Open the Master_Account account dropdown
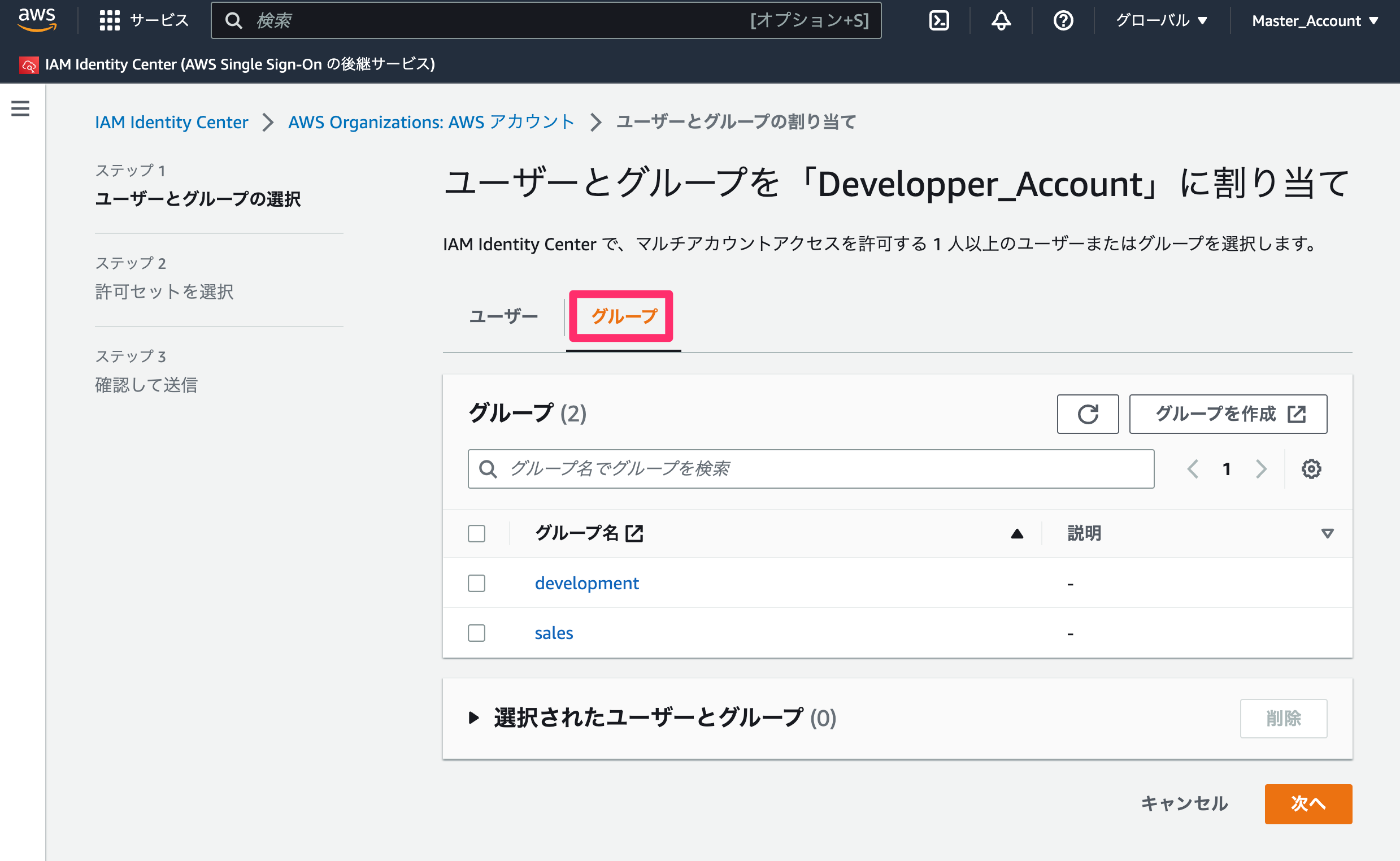Image resolution: width=1400 pixels, height=861 pixels. pos(1315,20)
